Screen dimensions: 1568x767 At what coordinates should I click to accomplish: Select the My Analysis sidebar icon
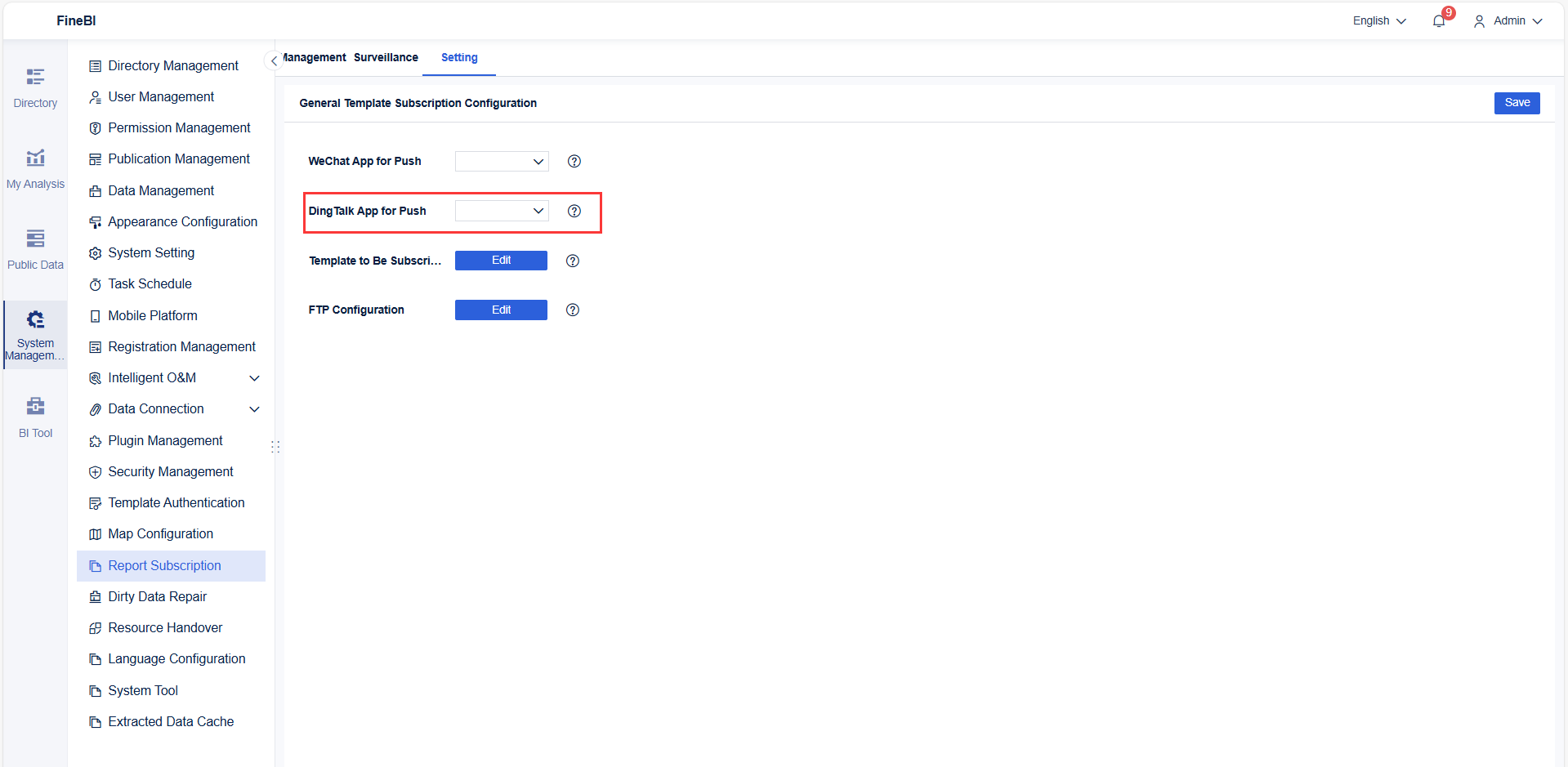tap(34, 167)
